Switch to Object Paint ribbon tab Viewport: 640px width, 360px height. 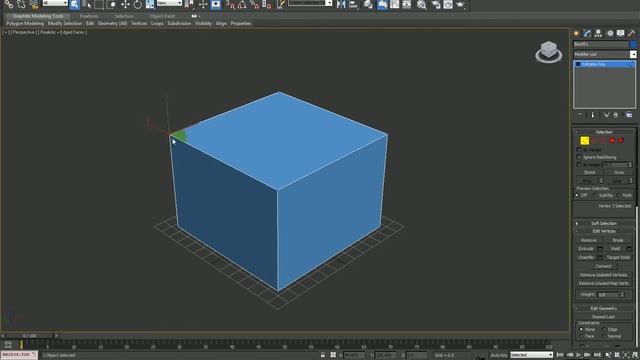click(x=162, y=16)
